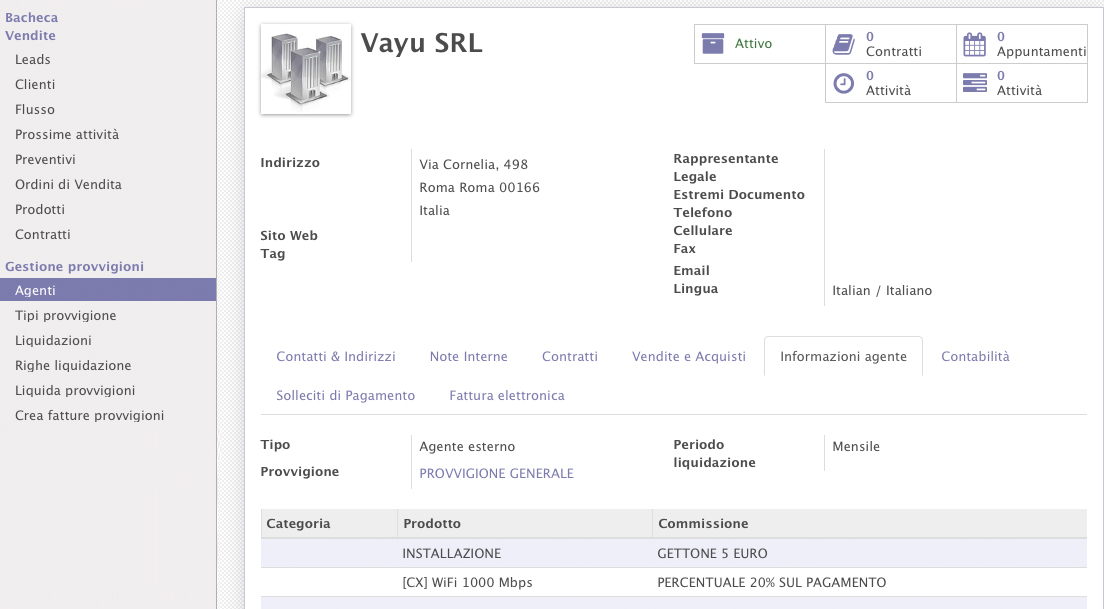The width and height of the screenshot is (1104, 609).
Task: Click the Gestione provvigioni section header
Action: [75, 266]
